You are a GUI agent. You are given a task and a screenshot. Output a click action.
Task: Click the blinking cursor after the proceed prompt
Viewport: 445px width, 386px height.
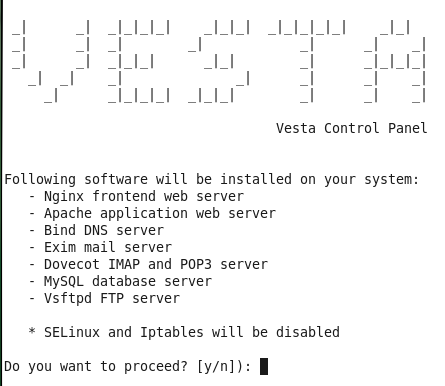(x=264, y=366)
